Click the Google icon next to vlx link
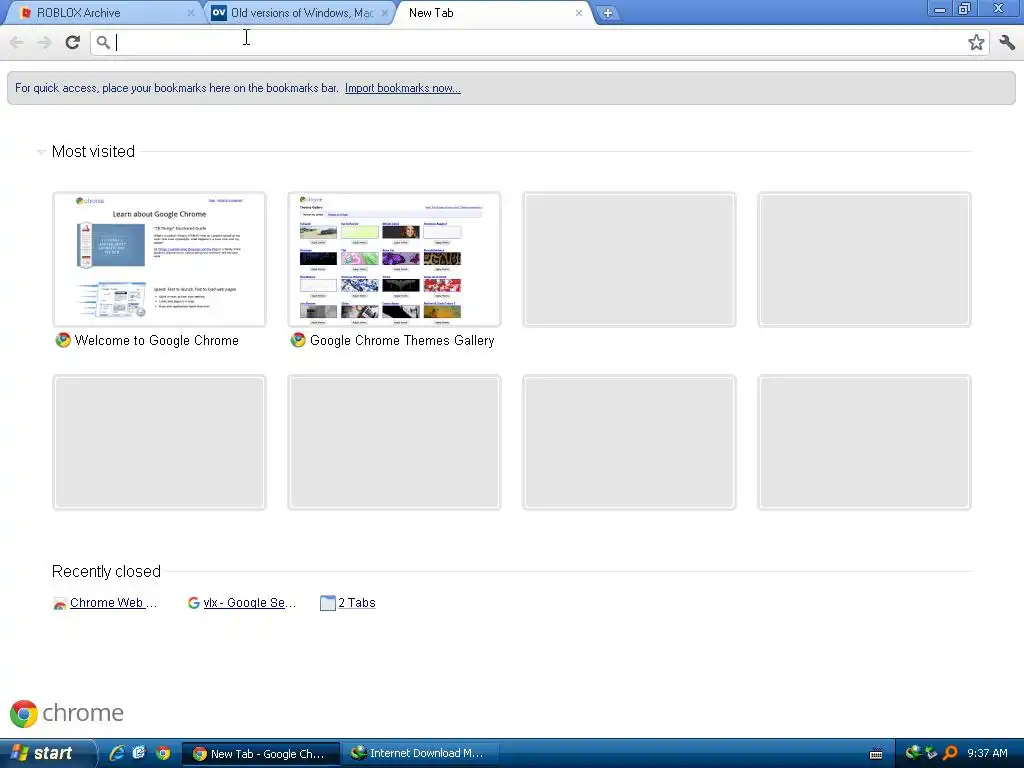 (193, 603)
